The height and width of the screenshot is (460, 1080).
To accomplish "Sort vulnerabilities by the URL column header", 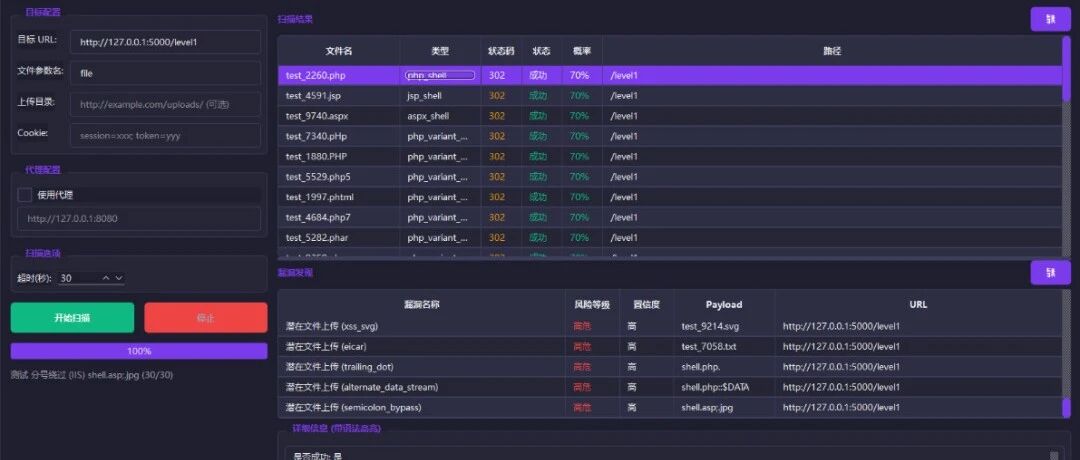I will [918, 304].
